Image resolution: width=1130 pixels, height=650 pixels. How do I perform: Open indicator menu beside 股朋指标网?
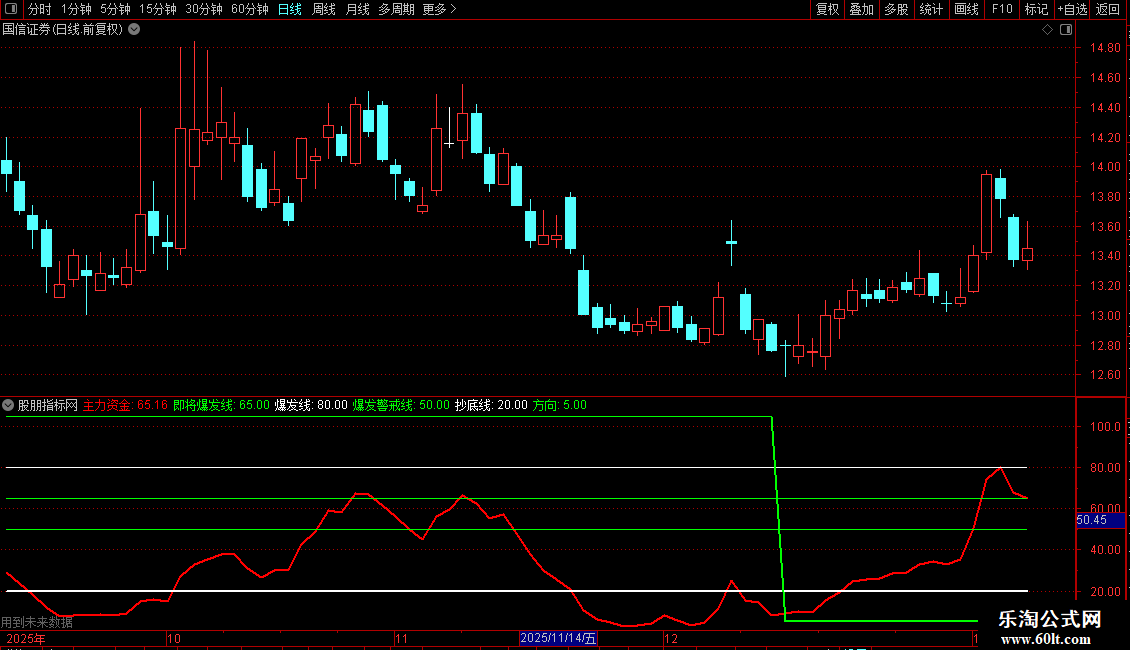pyautogui.click(x=8, y=405)
